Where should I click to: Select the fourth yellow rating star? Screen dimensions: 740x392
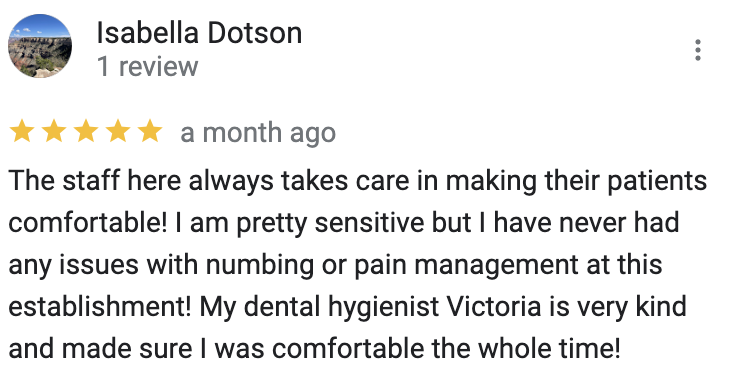pos(118,131)
